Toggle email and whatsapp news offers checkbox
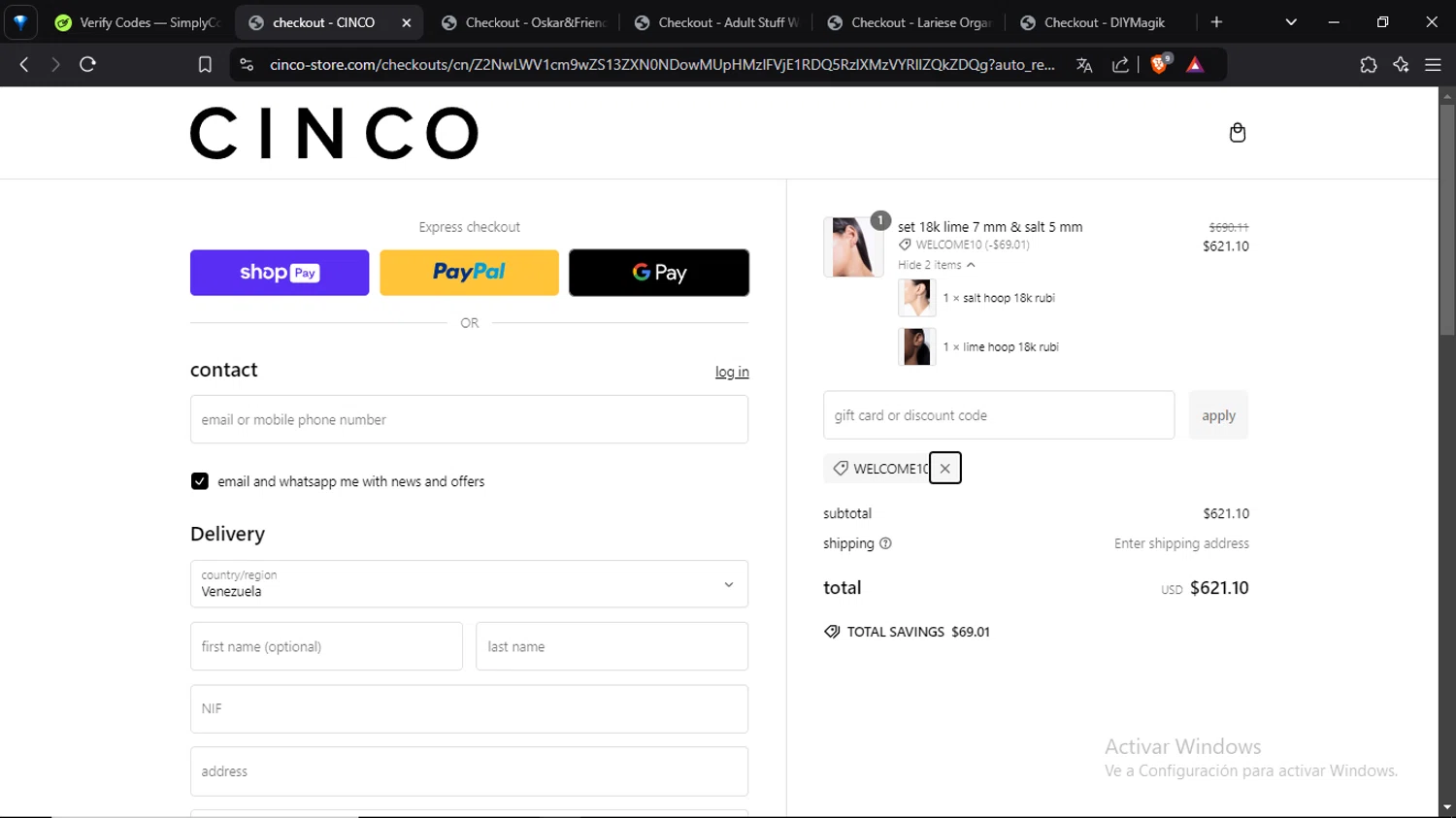The image size is (1456, 818). click(200, 481)
